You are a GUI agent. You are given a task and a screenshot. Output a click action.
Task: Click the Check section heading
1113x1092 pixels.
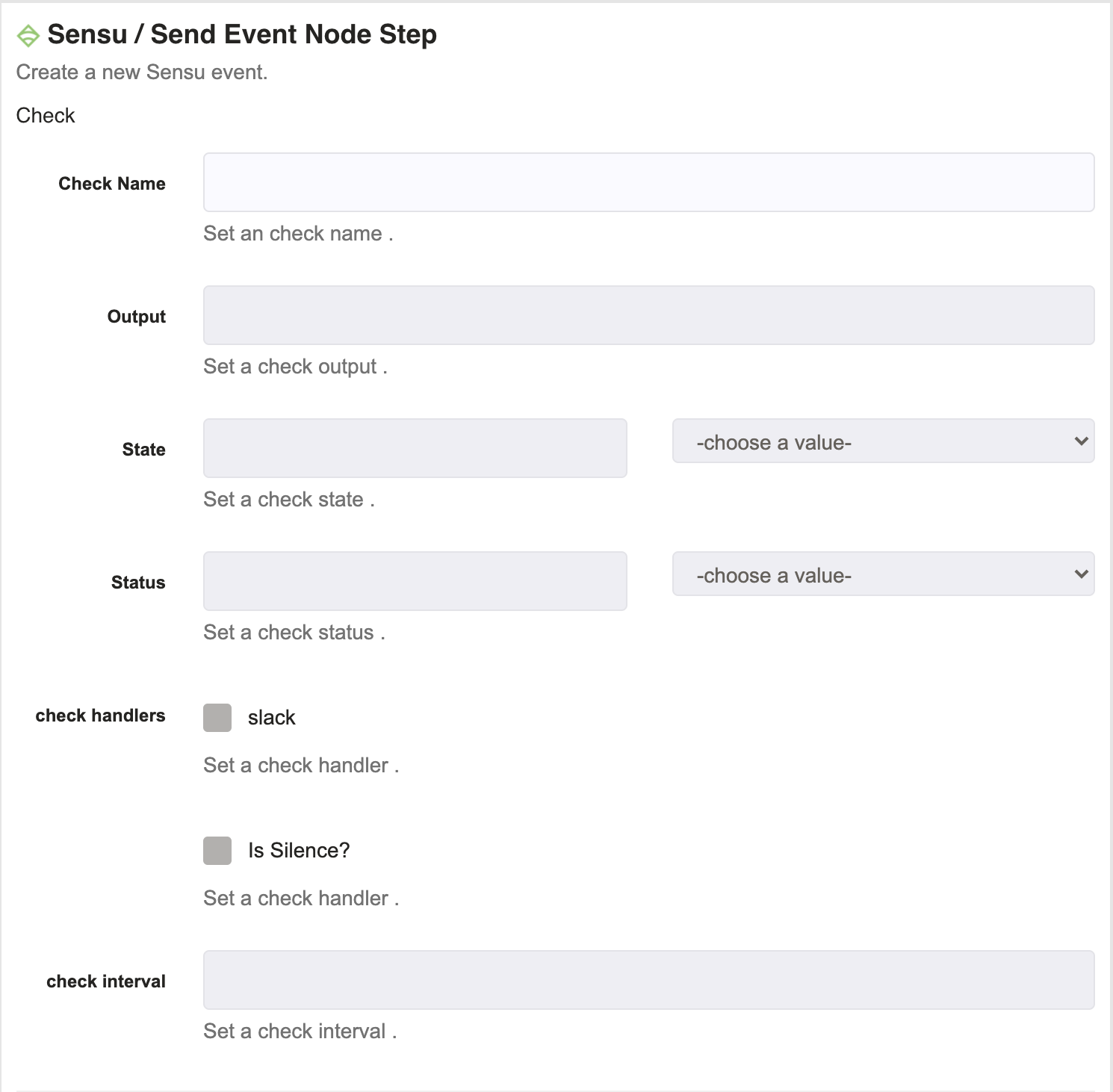pos(46,116)
